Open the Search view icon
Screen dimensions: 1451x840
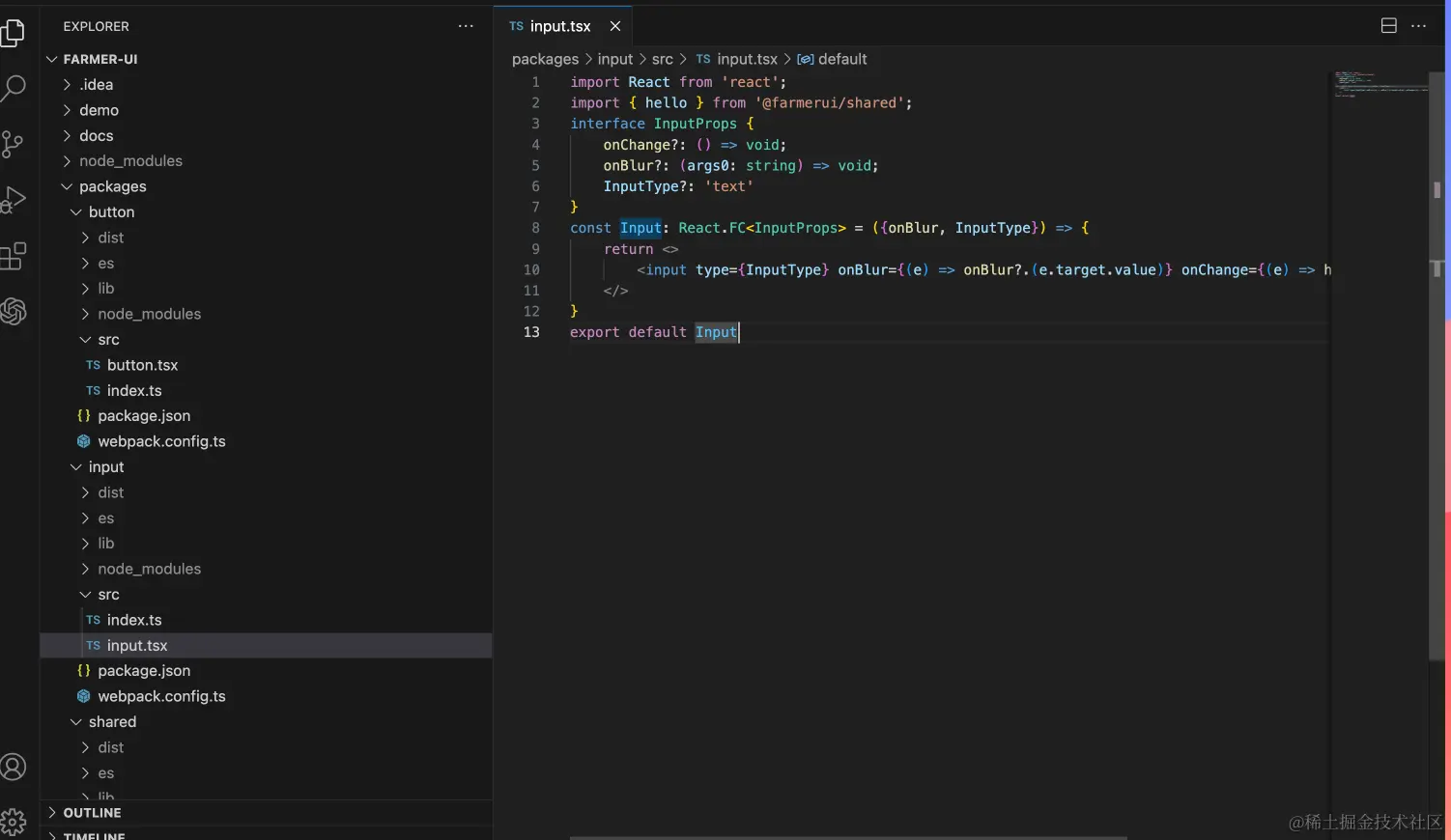pos(13,88)
